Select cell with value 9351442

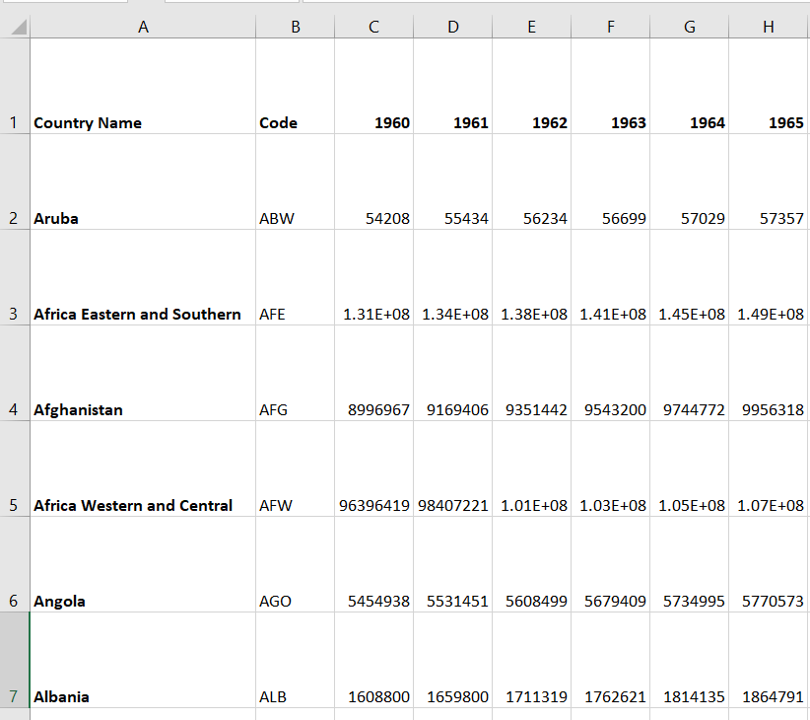532,373
